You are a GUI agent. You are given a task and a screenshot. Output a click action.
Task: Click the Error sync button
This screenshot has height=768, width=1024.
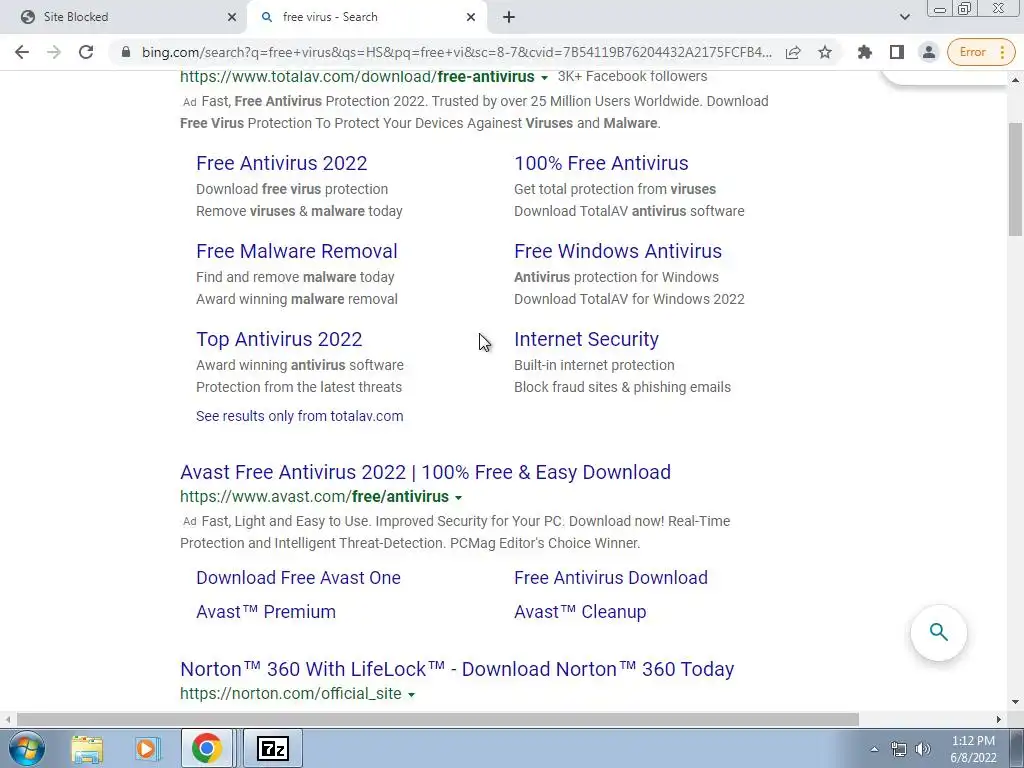pyautogui.click(x=972, y=52)
